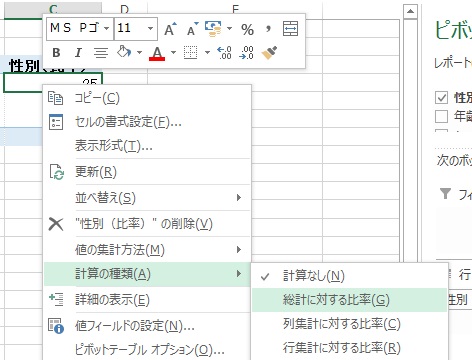Decrease decimal places icon
Image resolution: width=472 pixels, height=360 pixels.
coord(246,53)
